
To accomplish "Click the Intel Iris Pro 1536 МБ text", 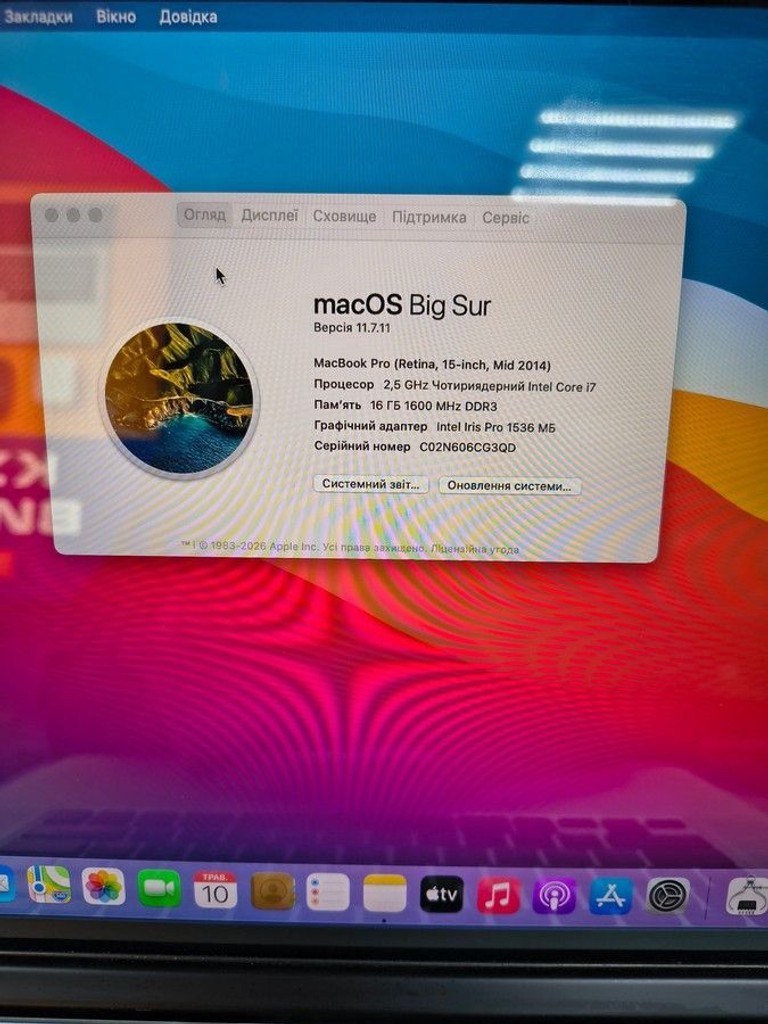I will [496, 427].
